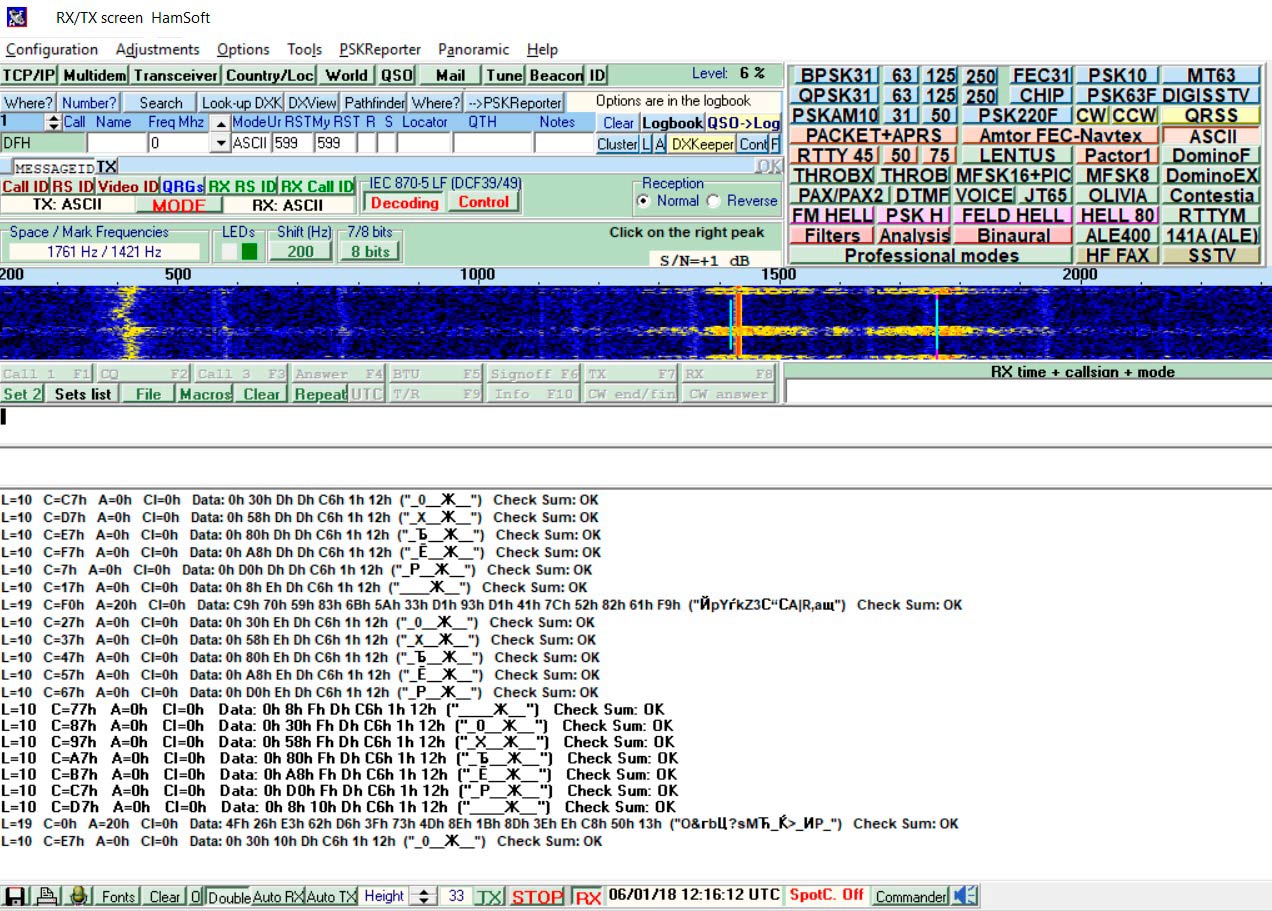Open the Adjustments menu
This screenshot has height=911, width=1272.
pos(158,49)
